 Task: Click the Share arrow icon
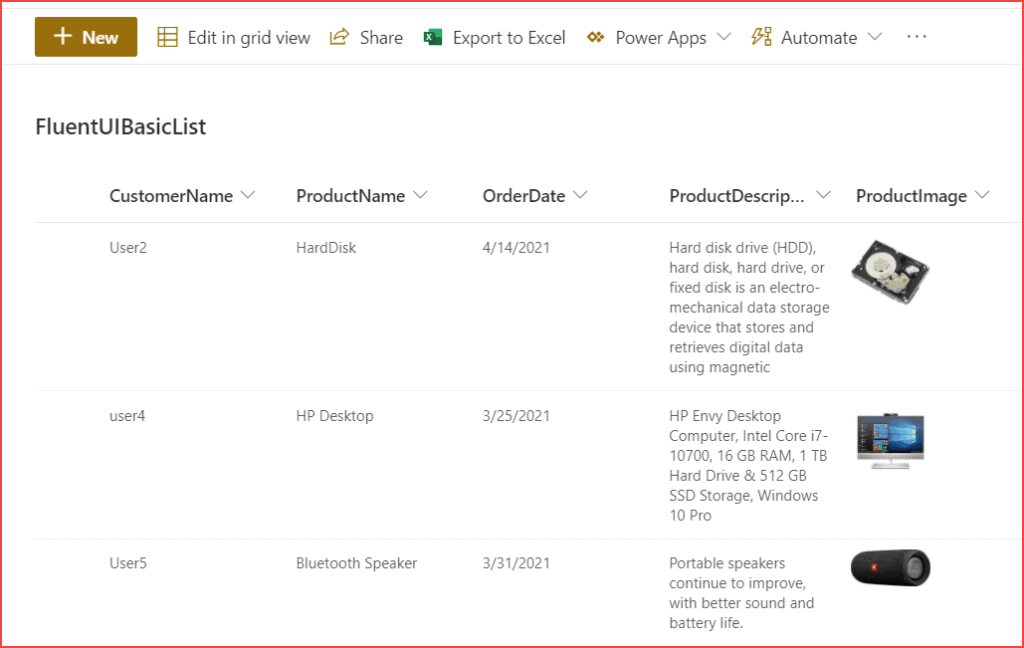click(x=339, y=37)
